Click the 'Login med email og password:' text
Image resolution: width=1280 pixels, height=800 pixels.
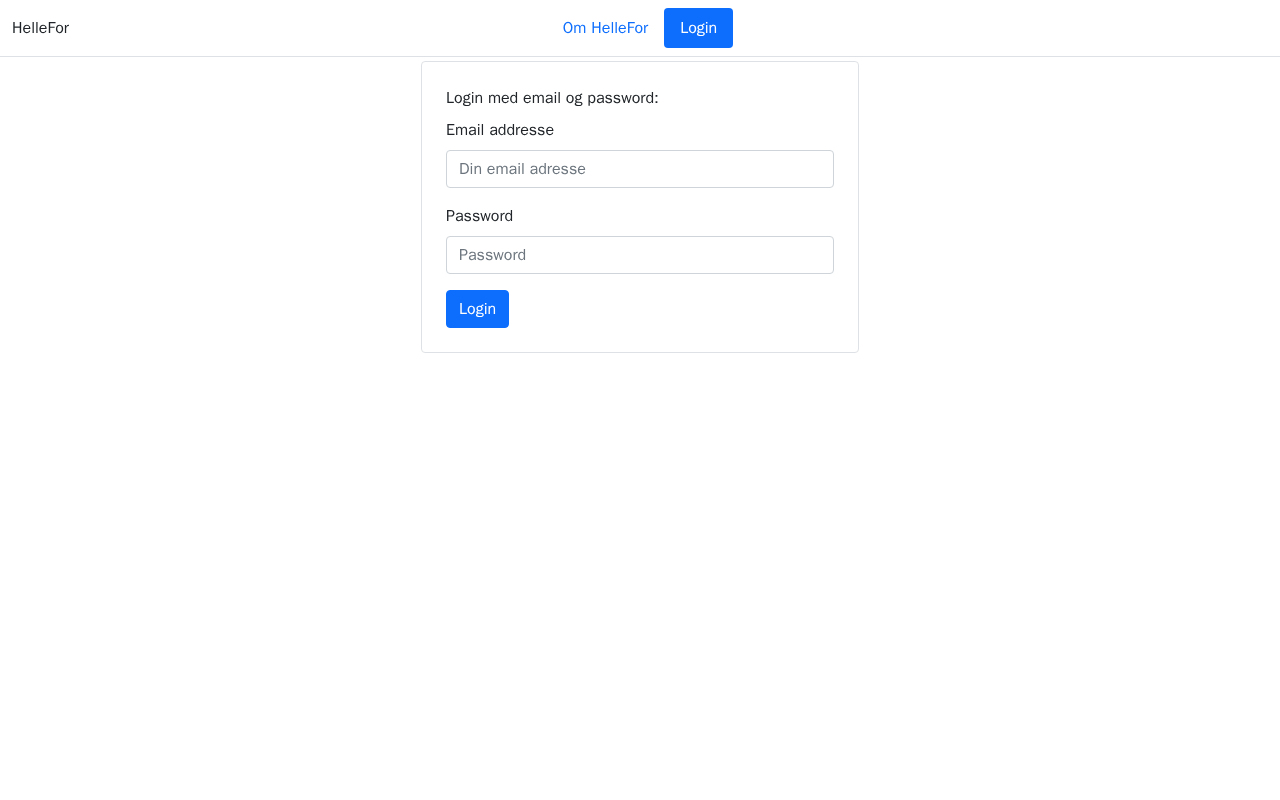[x=552, y=98]
